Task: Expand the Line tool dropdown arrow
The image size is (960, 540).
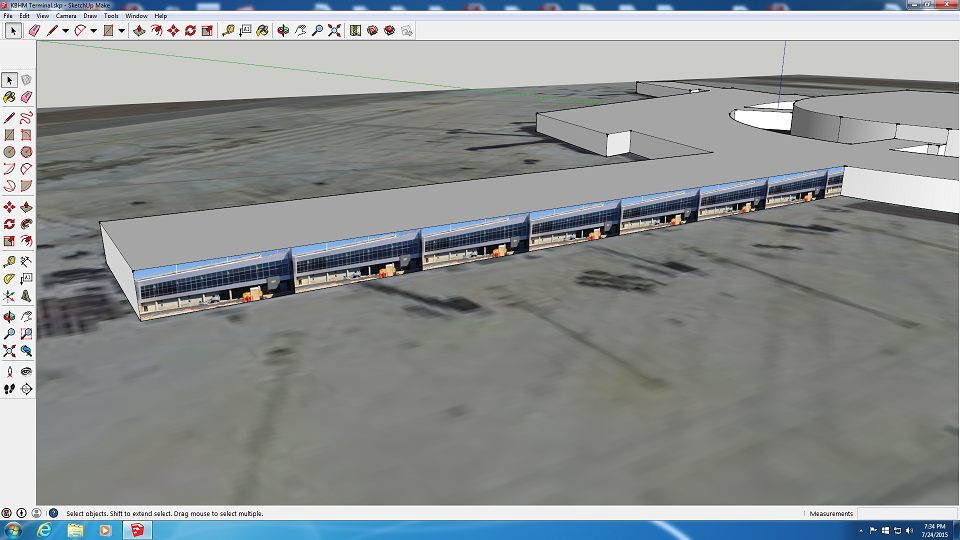Action: click(66, 31)
